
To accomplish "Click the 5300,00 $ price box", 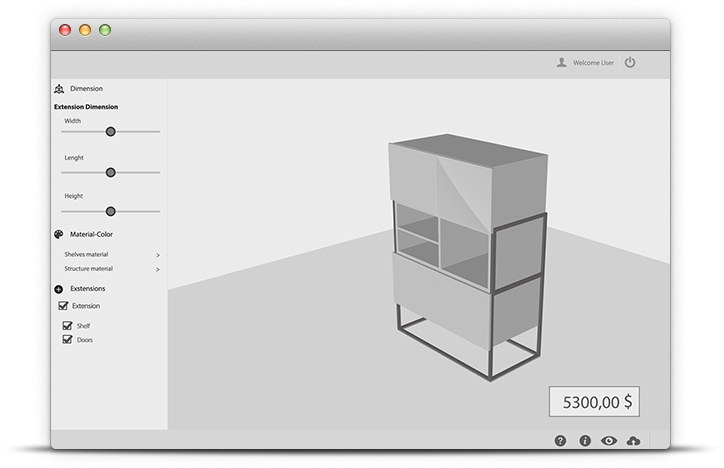I will (x=594, y=402).
